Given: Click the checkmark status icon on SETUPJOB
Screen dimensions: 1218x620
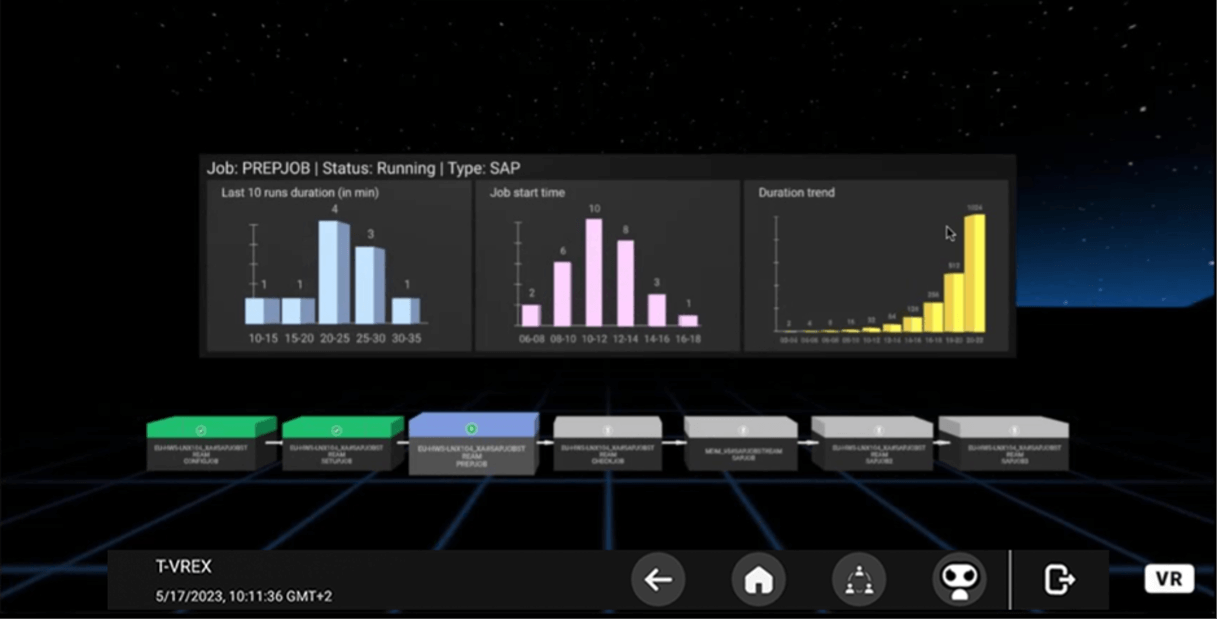Looking at the screenshot, I should pyautogui.click(x=337, y=429).
